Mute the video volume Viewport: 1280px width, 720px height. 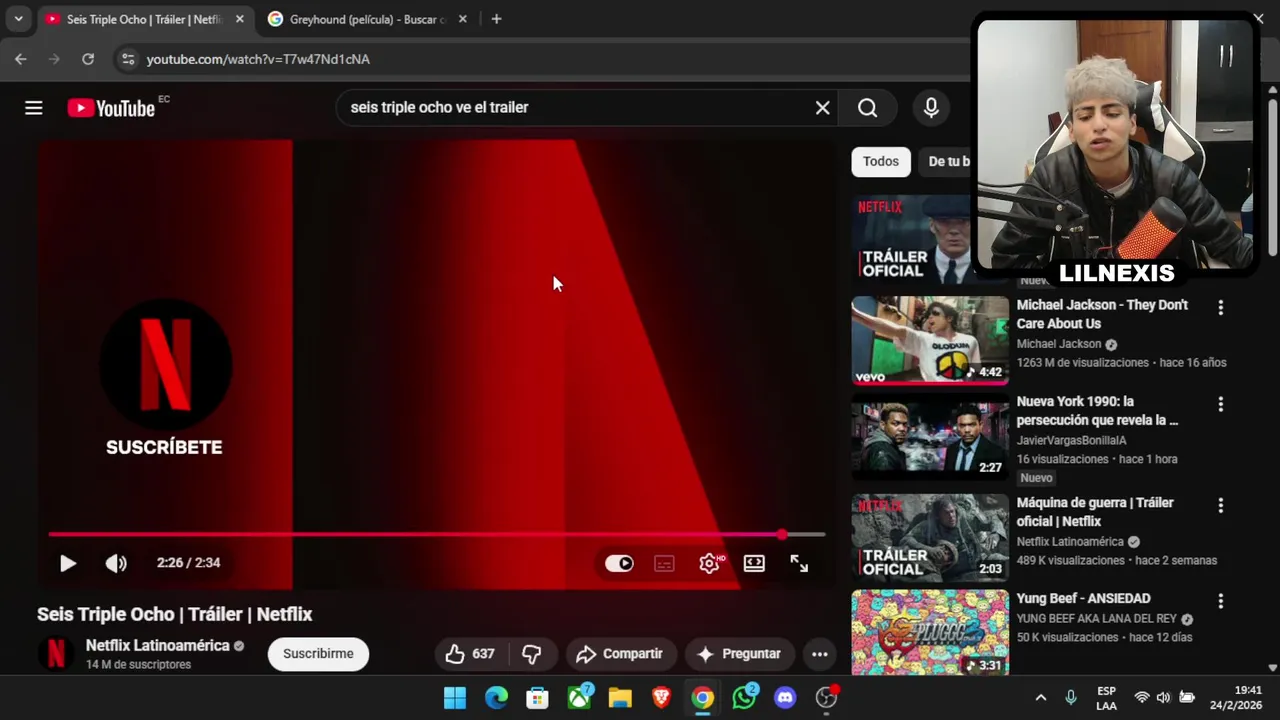coord(116,563)
